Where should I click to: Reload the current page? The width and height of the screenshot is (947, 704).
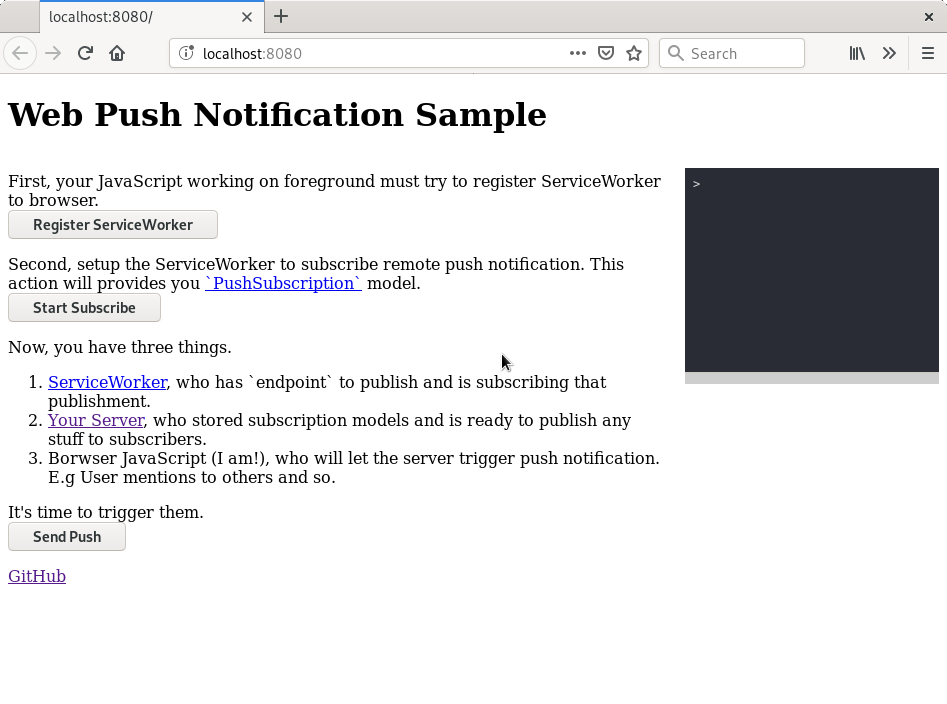click(x=84, y=52)
